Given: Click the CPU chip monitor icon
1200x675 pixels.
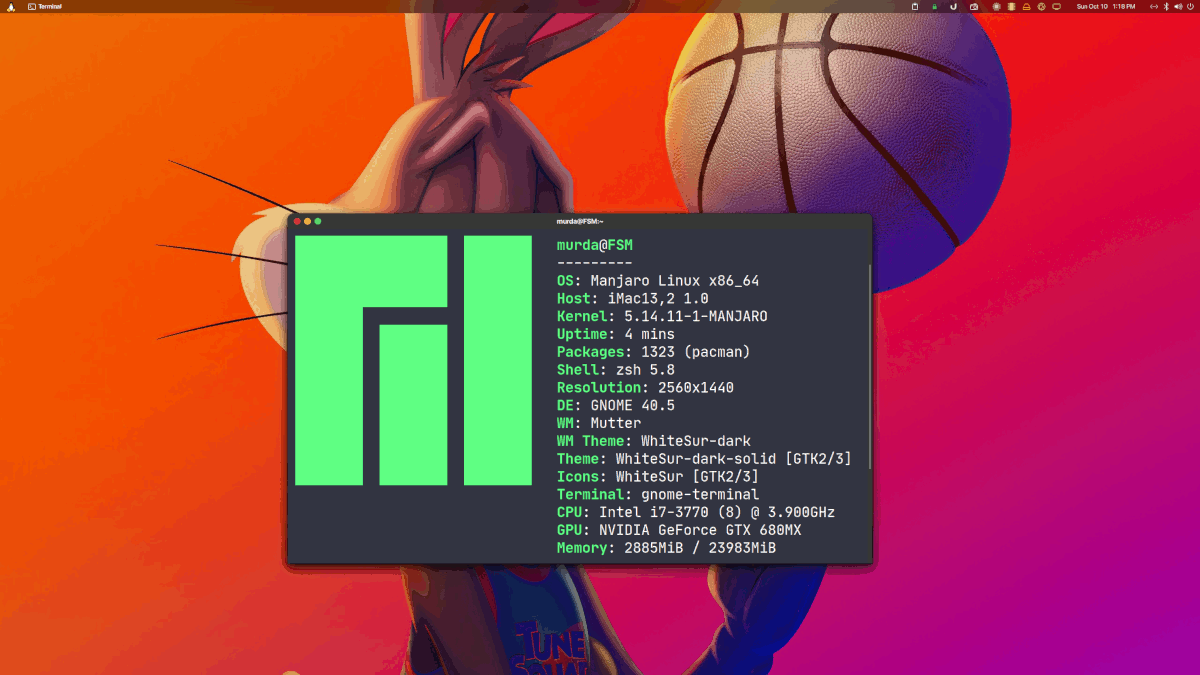Looking at the screenshot, I should click(996, 6).
